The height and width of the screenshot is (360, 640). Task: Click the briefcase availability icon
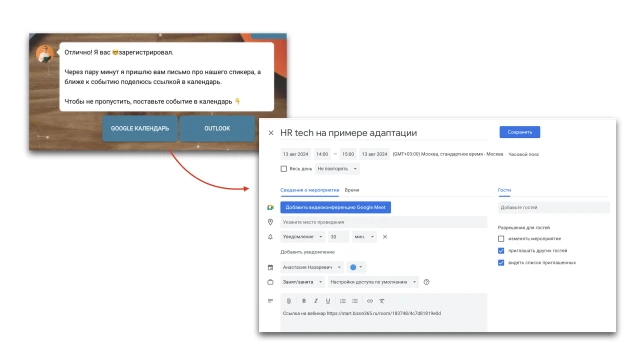pyautogui.click(x=270, y=282)
